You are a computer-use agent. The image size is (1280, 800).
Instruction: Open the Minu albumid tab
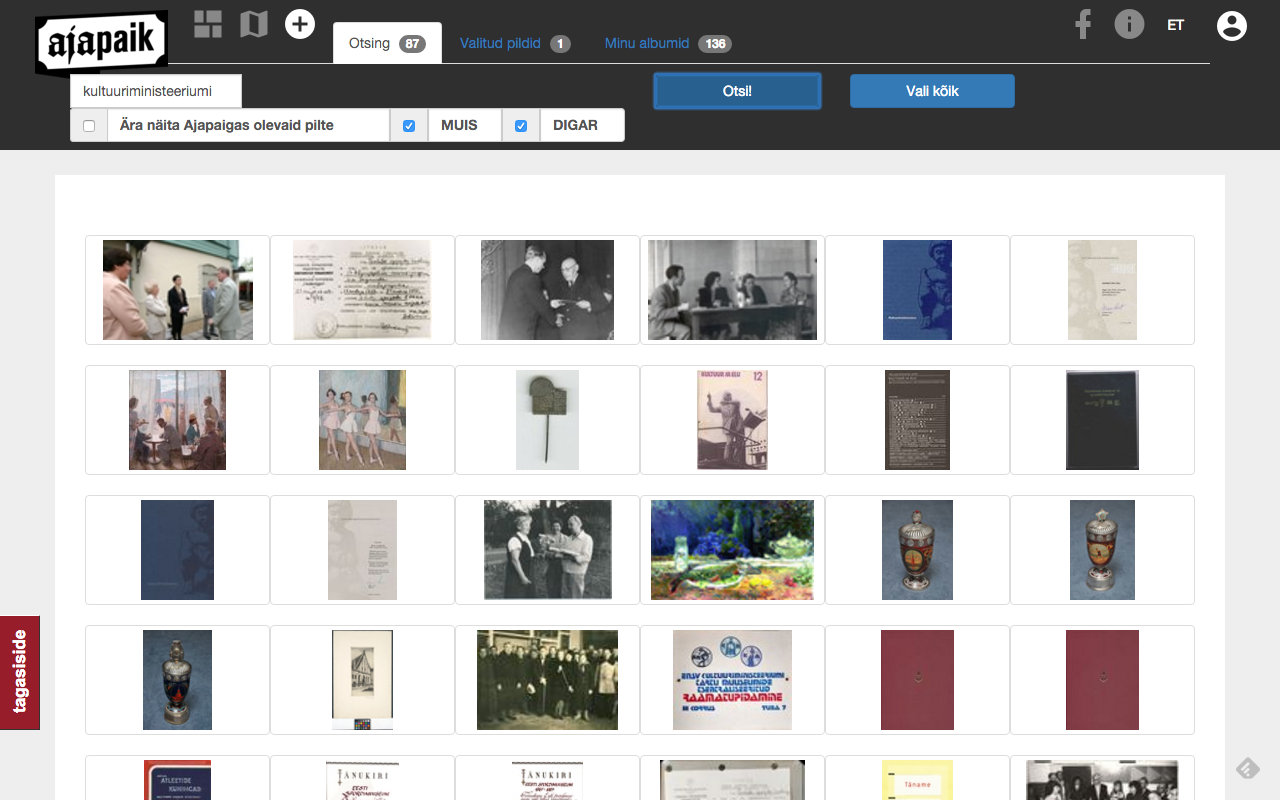tap(668, 44)
